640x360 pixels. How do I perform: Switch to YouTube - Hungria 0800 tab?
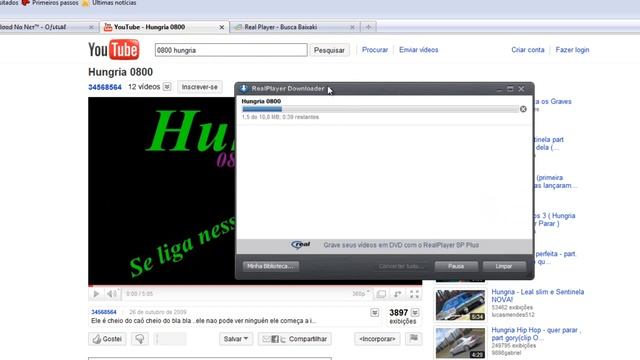(164, 27)
